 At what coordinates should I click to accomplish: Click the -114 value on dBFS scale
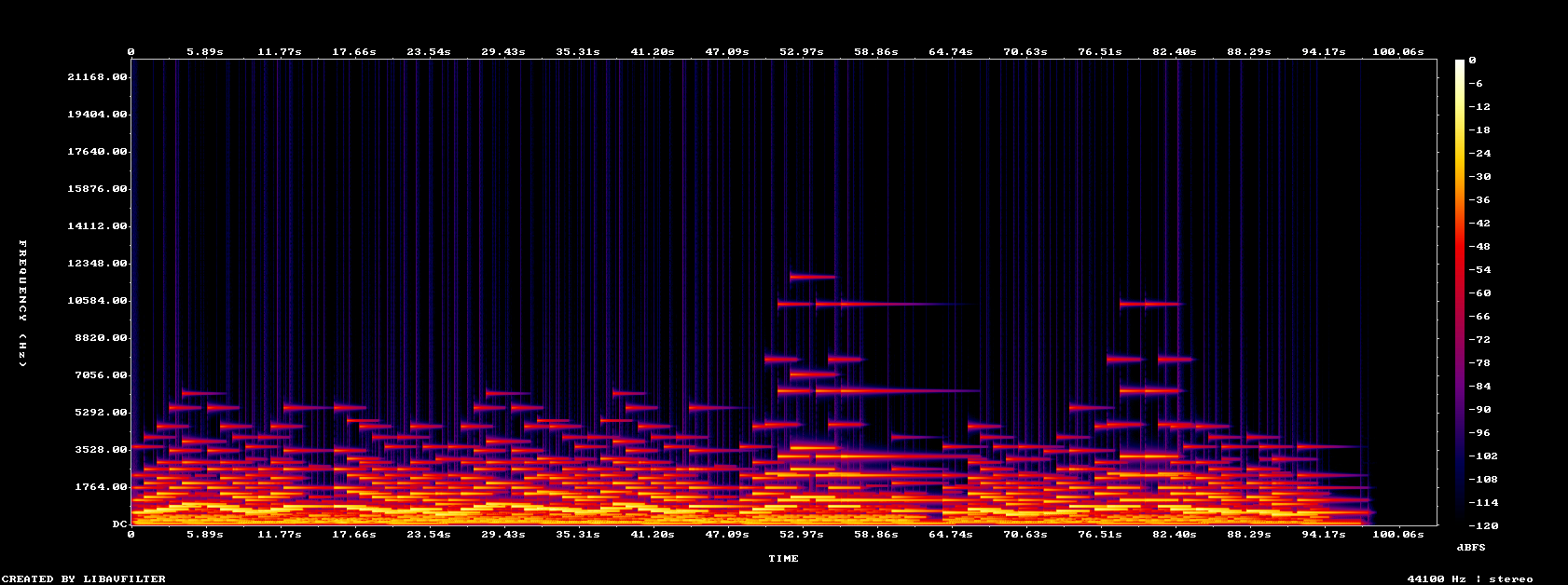tap(1482, 503)
